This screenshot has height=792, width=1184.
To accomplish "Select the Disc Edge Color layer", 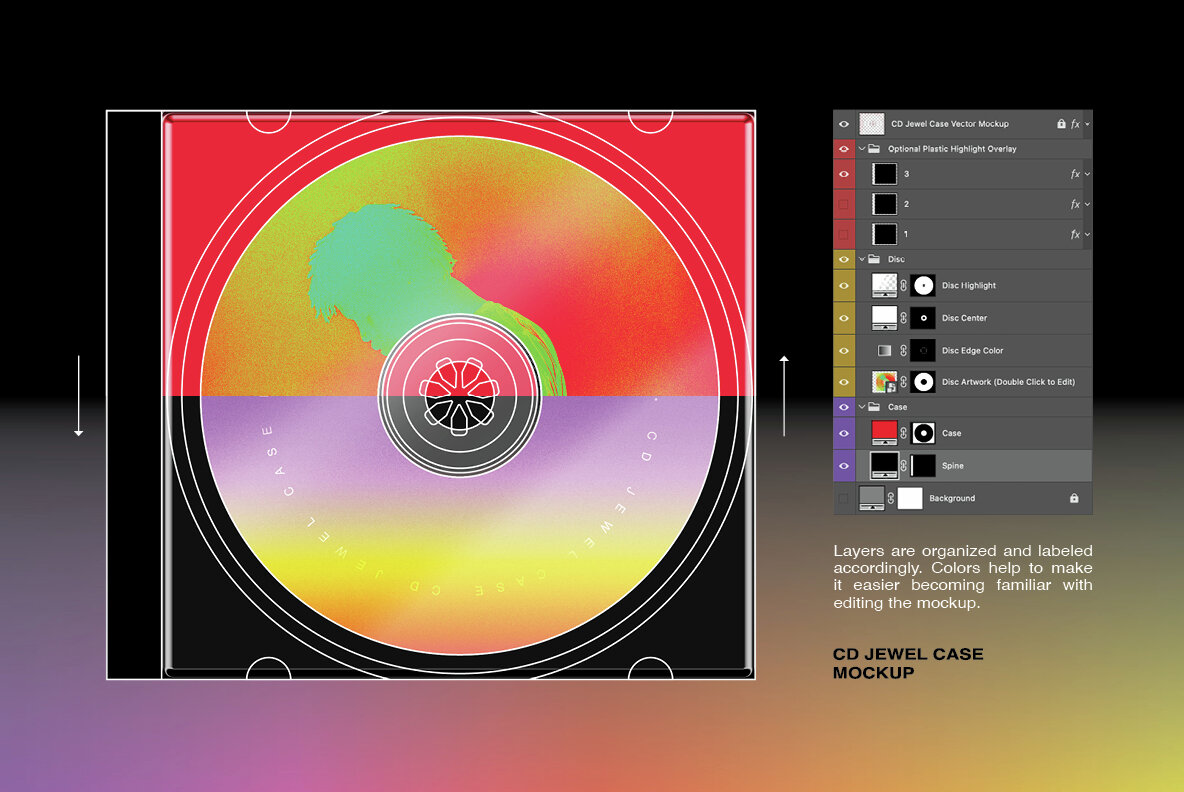I will (x=971, y=350).
